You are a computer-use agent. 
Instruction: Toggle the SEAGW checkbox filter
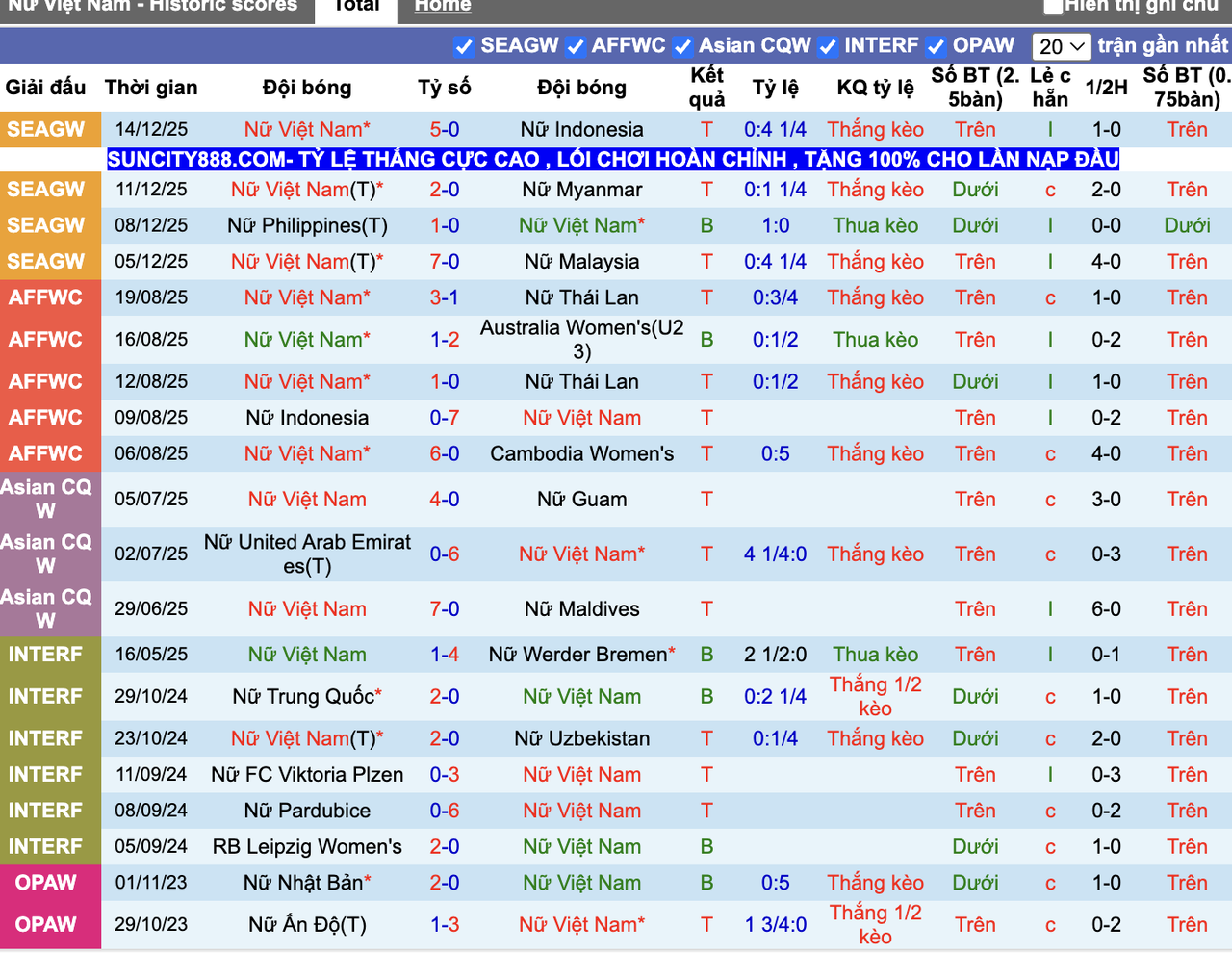point(464,46)
